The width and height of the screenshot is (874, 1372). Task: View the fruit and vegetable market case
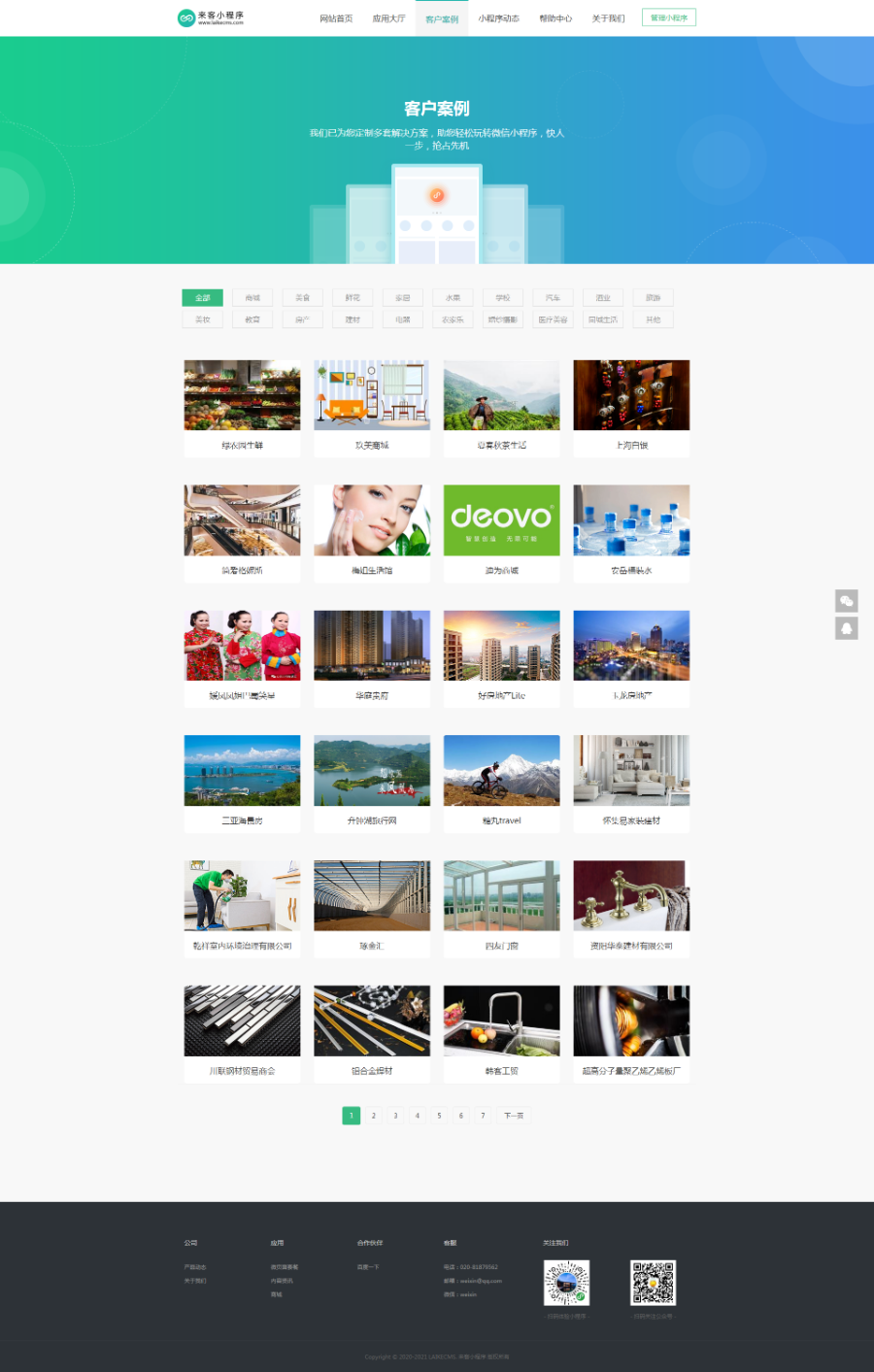pyautogui.click(x=242, y=395)
